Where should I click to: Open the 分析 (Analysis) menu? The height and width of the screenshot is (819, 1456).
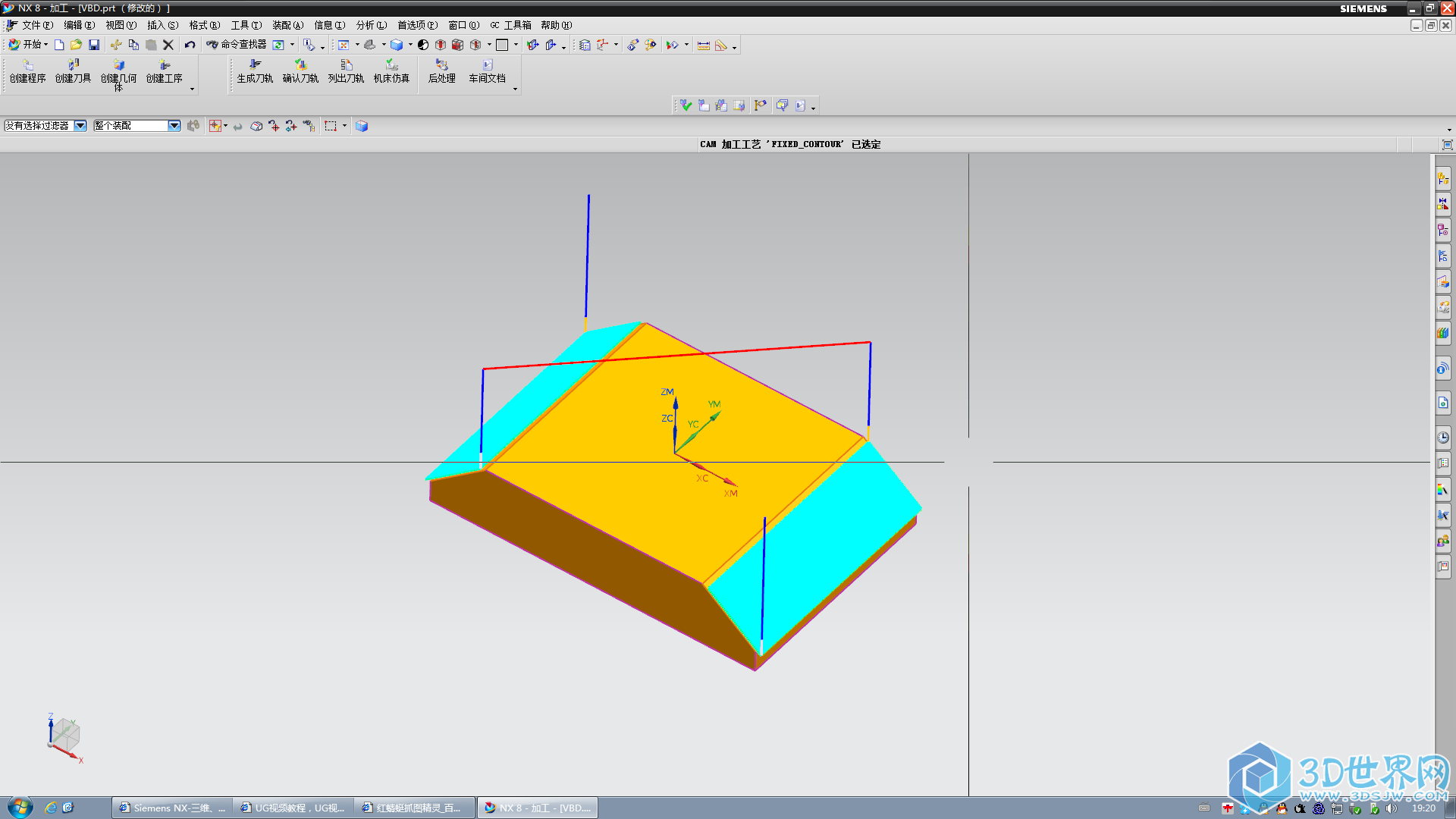pyautogui.click(x=371, y=25)
